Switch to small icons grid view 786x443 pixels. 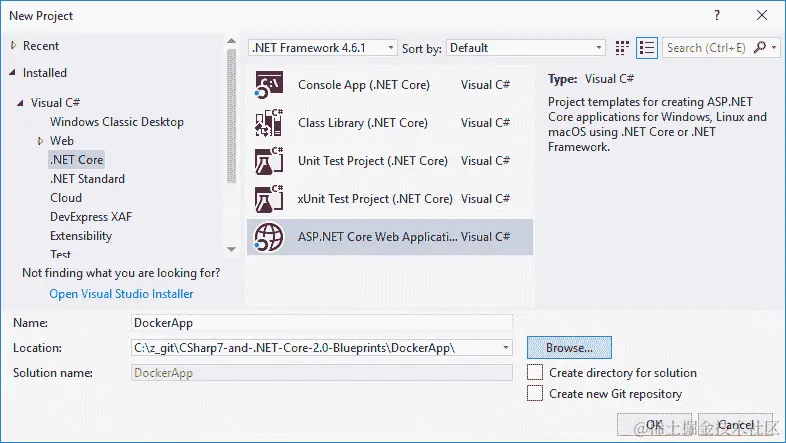click(x=622, y=48)
